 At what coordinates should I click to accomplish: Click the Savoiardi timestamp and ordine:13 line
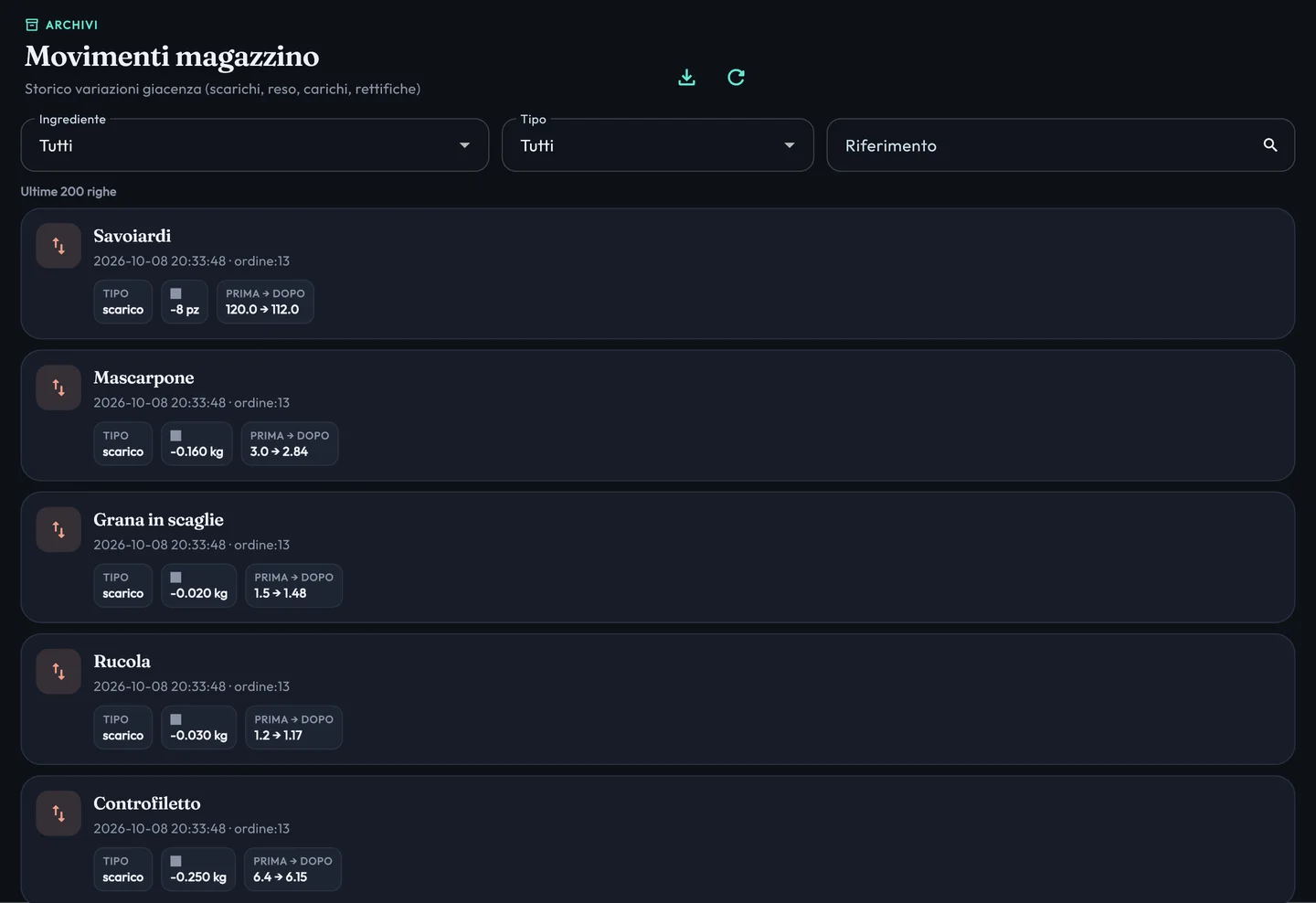[x=191, y=261]
